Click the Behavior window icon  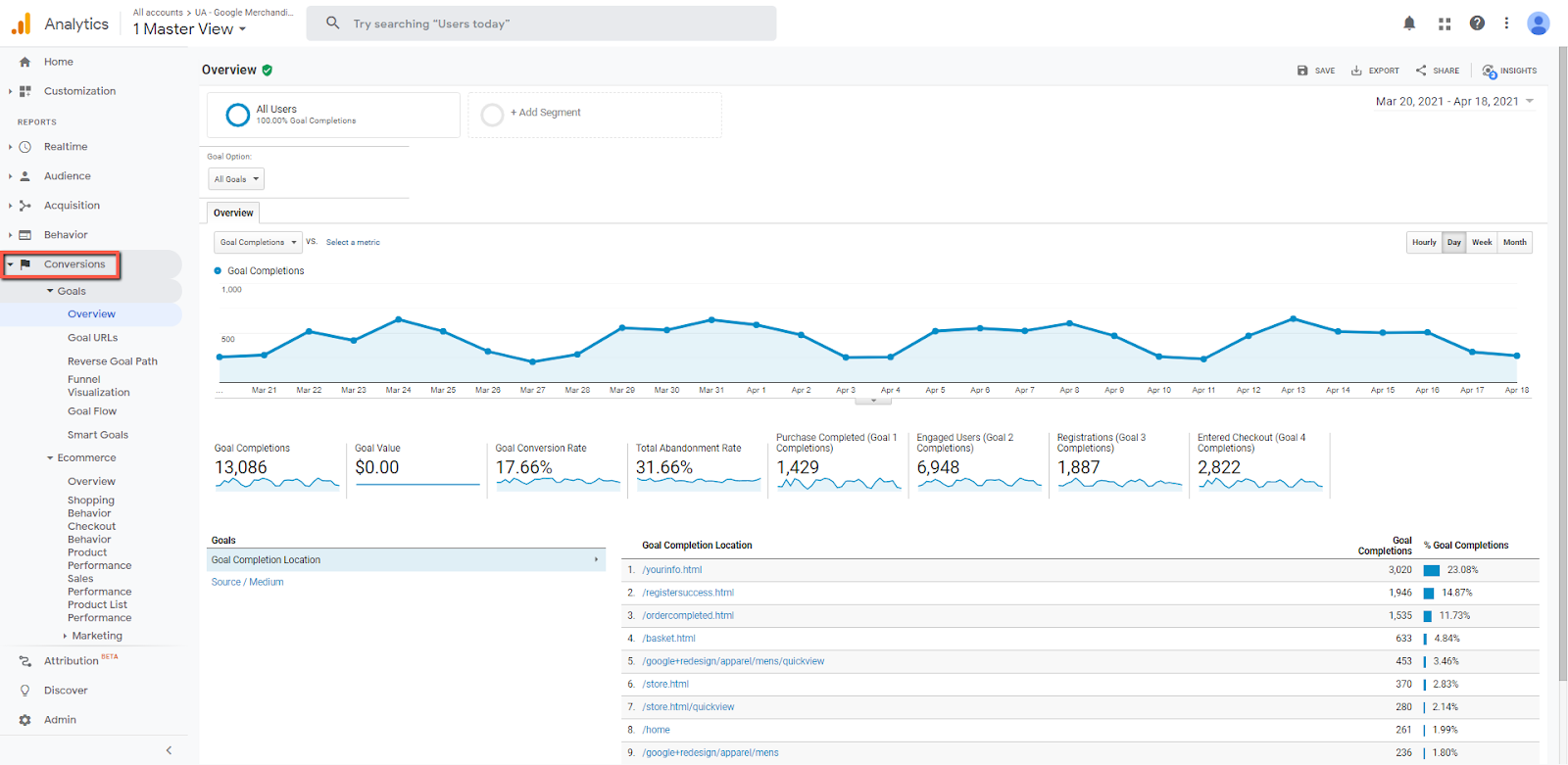24,235
